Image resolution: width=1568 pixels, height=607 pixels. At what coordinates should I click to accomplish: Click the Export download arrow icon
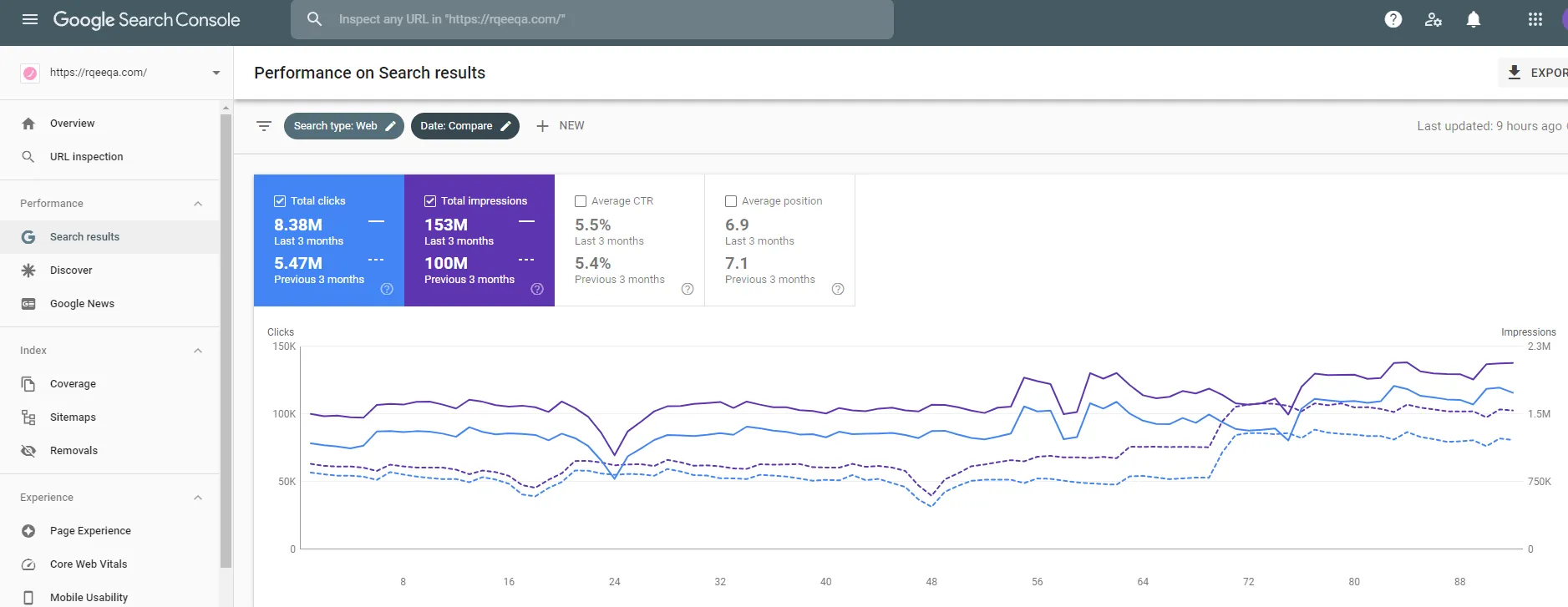click(x=1514, y=73)
